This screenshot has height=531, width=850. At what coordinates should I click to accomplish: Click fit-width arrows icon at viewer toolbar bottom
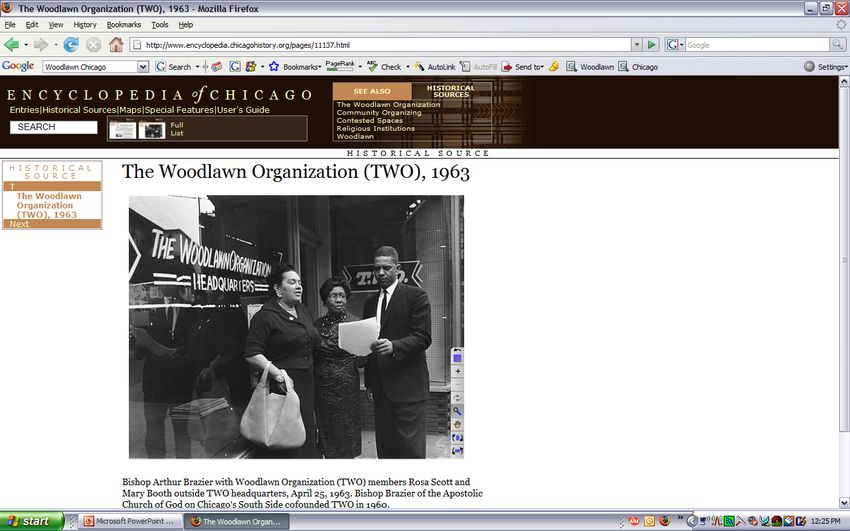coord(458,451)
